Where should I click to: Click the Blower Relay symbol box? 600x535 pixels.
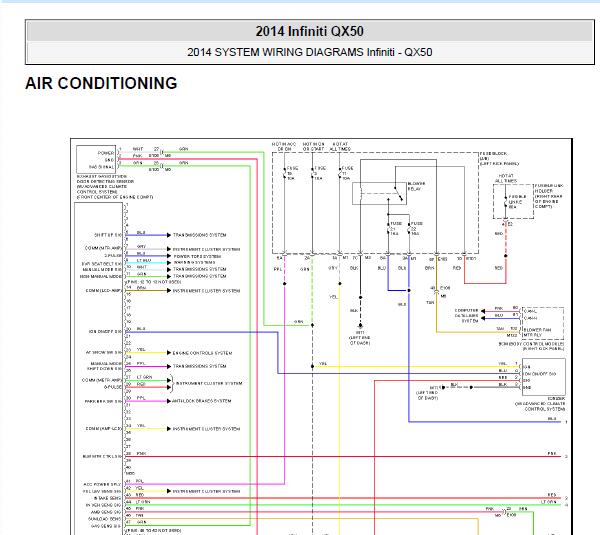379,193
